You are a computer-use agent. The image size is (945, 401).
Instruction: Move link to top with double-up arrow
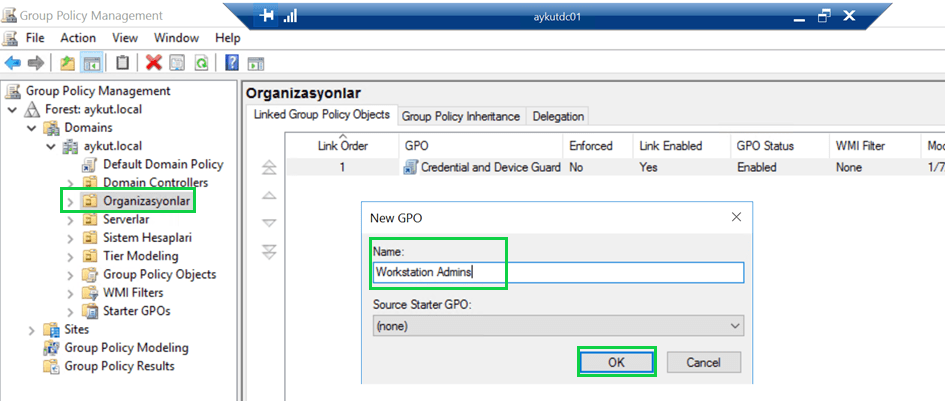(268, 168)
